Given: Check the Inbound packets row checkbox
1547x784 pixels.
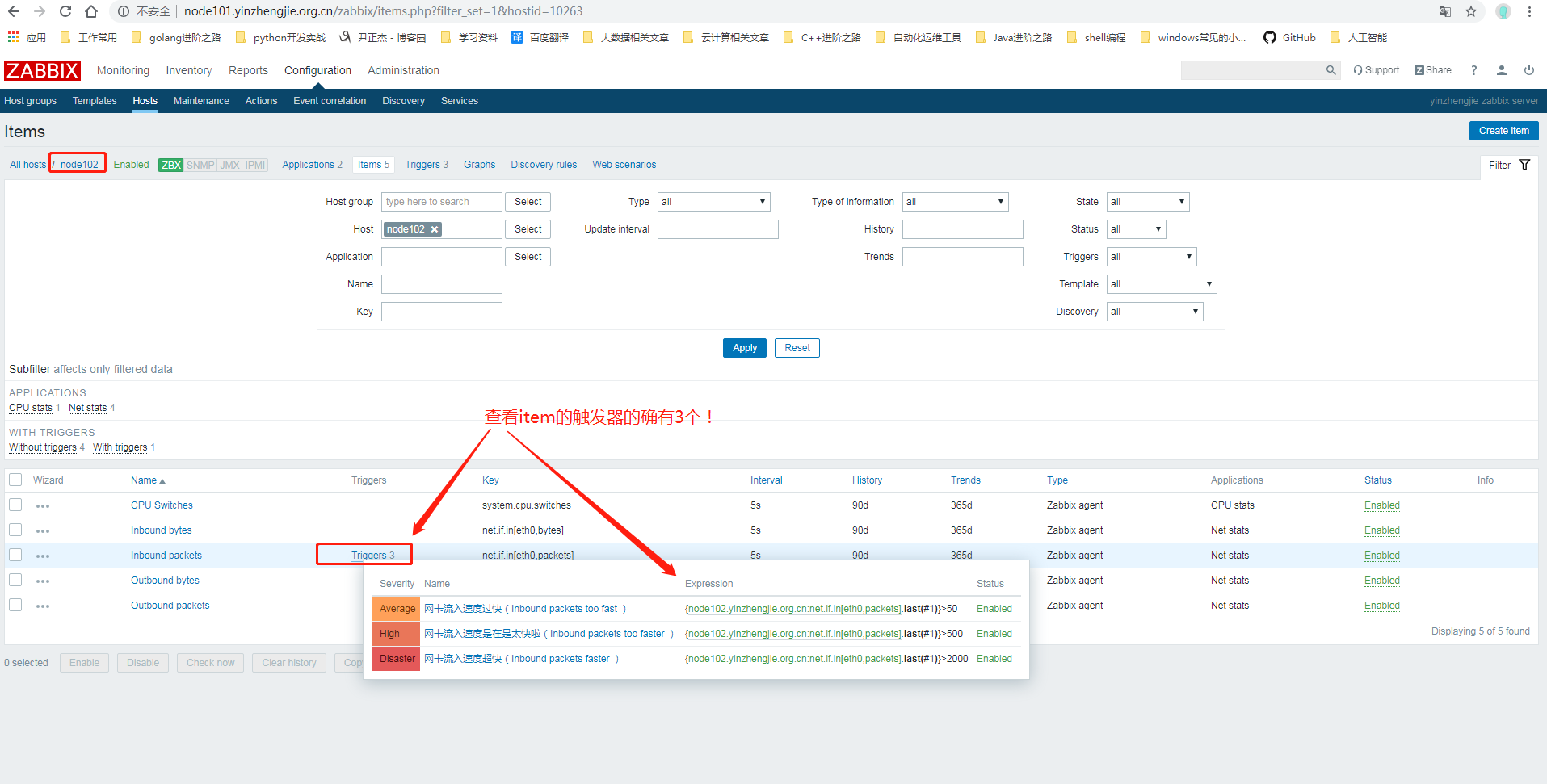Looking at the screenshot, I should [15, 555].
